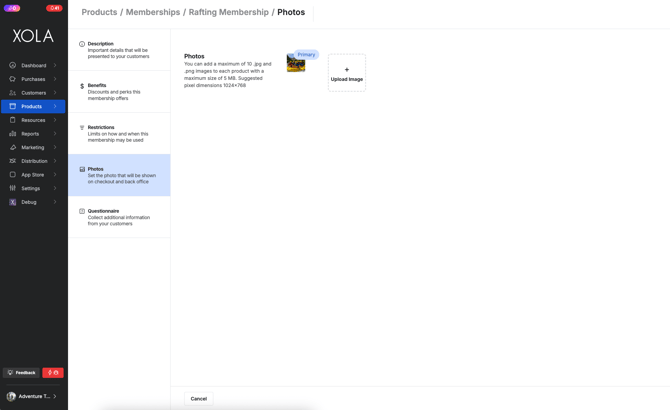670x410 pixels.
Task: Click the 'Collect additional information' text
Action: [119, 217]
